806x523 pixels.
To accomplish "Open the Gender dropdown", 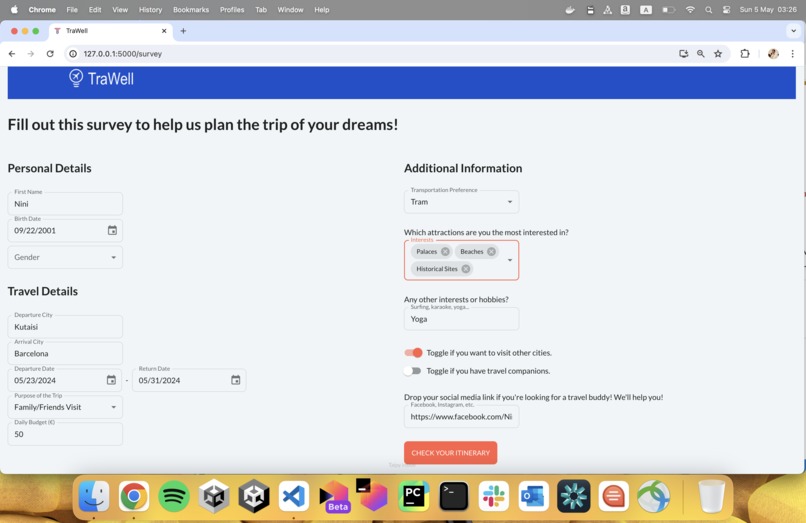I will [65, 257].
